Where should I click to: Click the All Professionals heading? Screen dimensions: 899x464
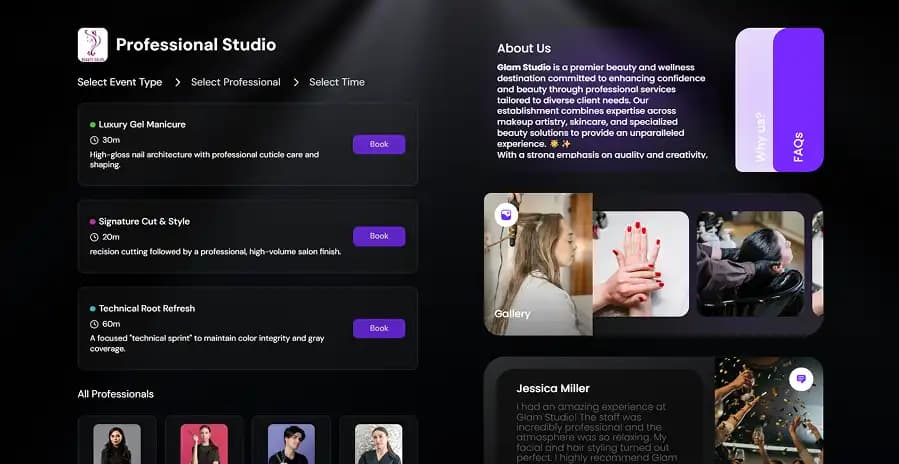pyautogui.click(x=116, y=395)
